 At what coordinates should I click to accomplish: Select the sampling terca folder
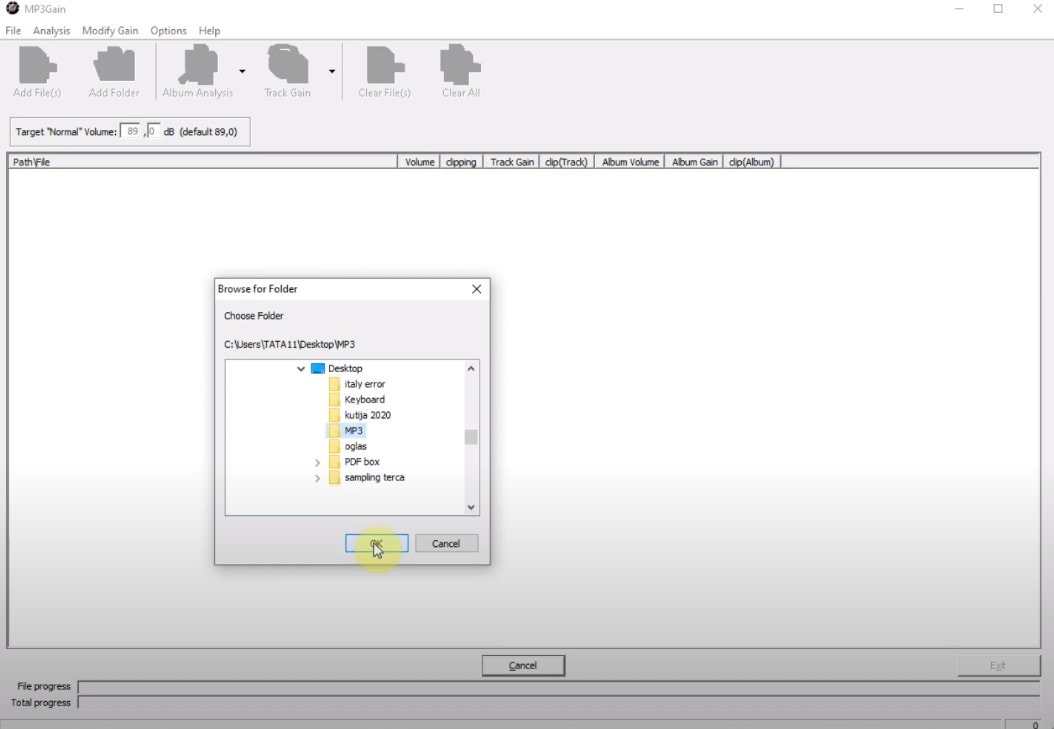374,478
